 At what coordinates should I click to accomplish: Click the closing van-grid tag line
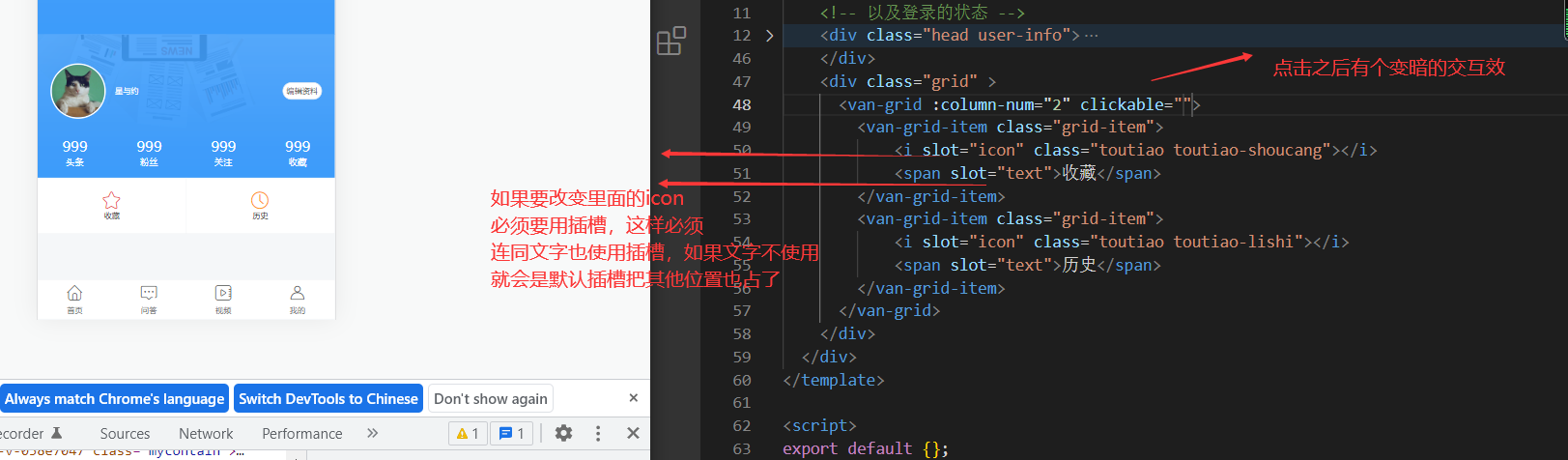[x=889, y=310]
